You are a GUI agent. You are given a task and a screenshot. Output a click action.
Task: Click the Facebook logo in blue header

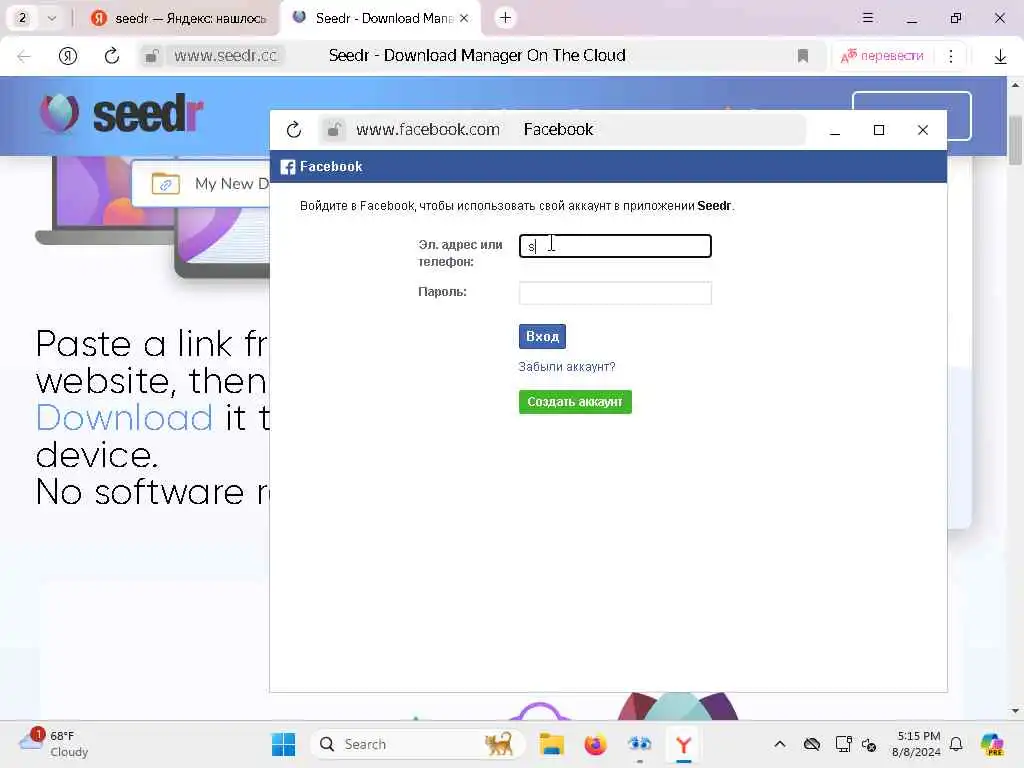pyautogui.click(x=288, y=167)
